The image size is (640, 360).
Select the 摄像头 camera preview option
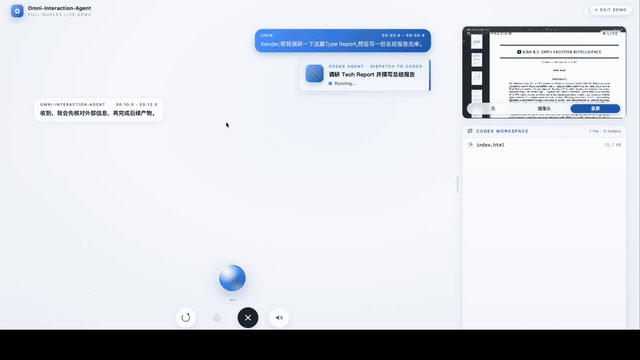(x=544, y=109)
